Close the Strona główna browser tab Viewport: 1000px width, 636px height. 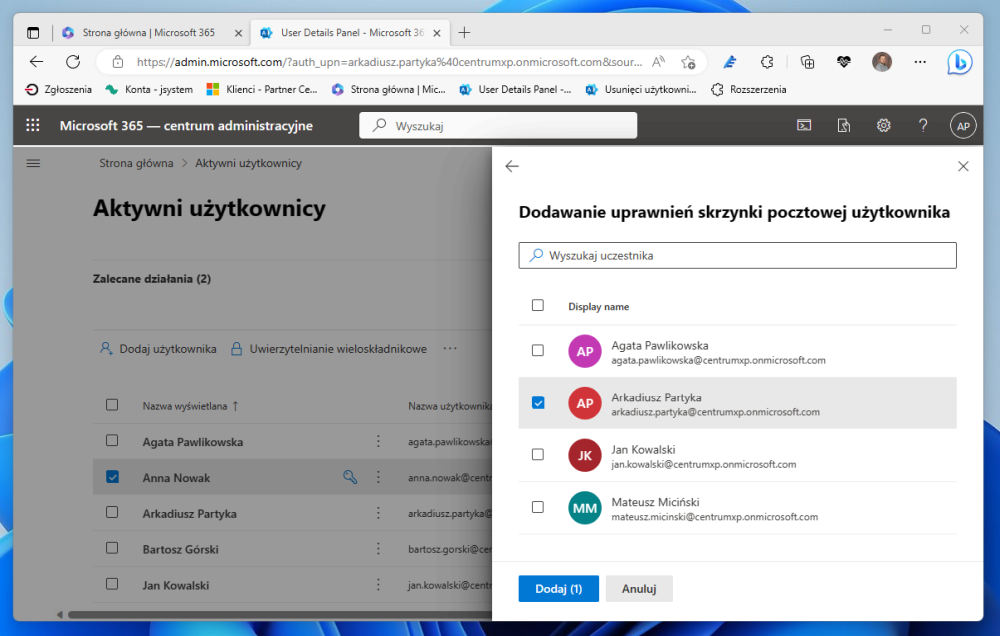pos(239,33)
